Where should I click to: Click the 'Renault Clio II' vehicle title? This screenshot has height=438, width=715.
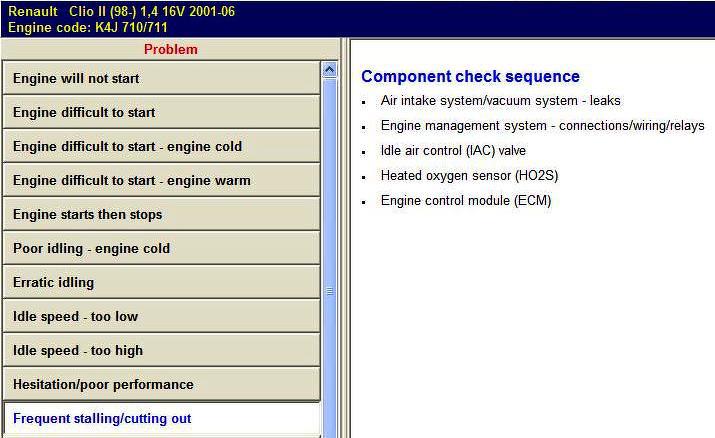(122, 11)
